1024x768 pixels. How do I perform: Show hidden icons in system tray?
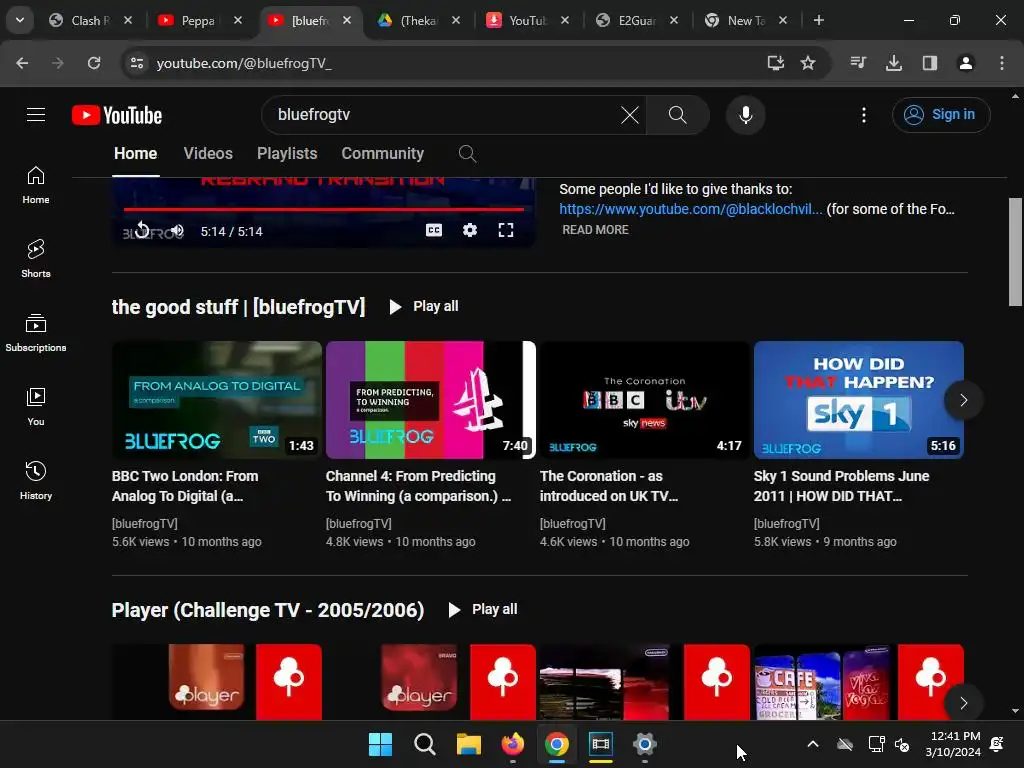pyautogui.click(x=812, y=744)
